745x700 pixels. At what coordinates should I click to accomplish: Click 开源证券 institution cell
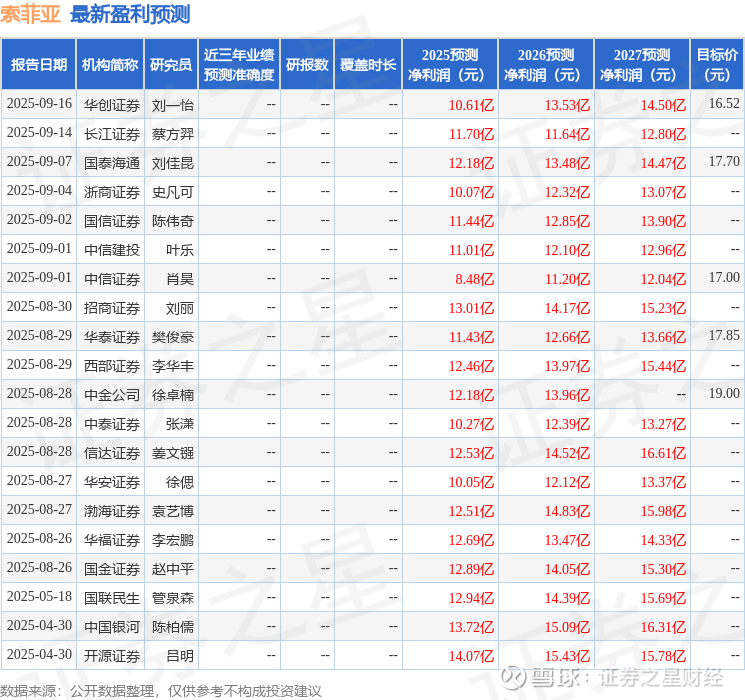(112, 656)
